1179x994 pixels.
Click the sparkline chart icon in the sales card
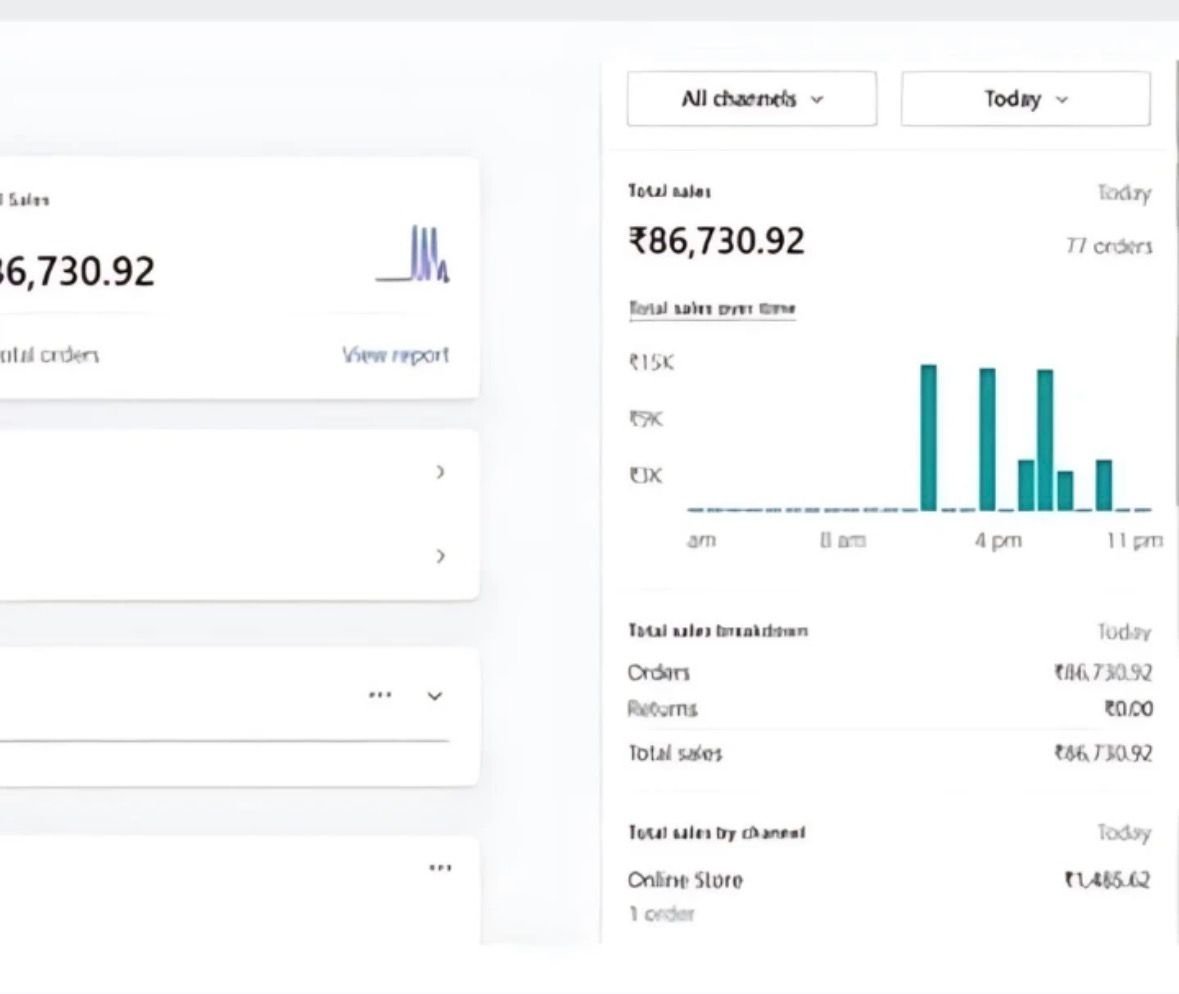click(x=413, y=256)
